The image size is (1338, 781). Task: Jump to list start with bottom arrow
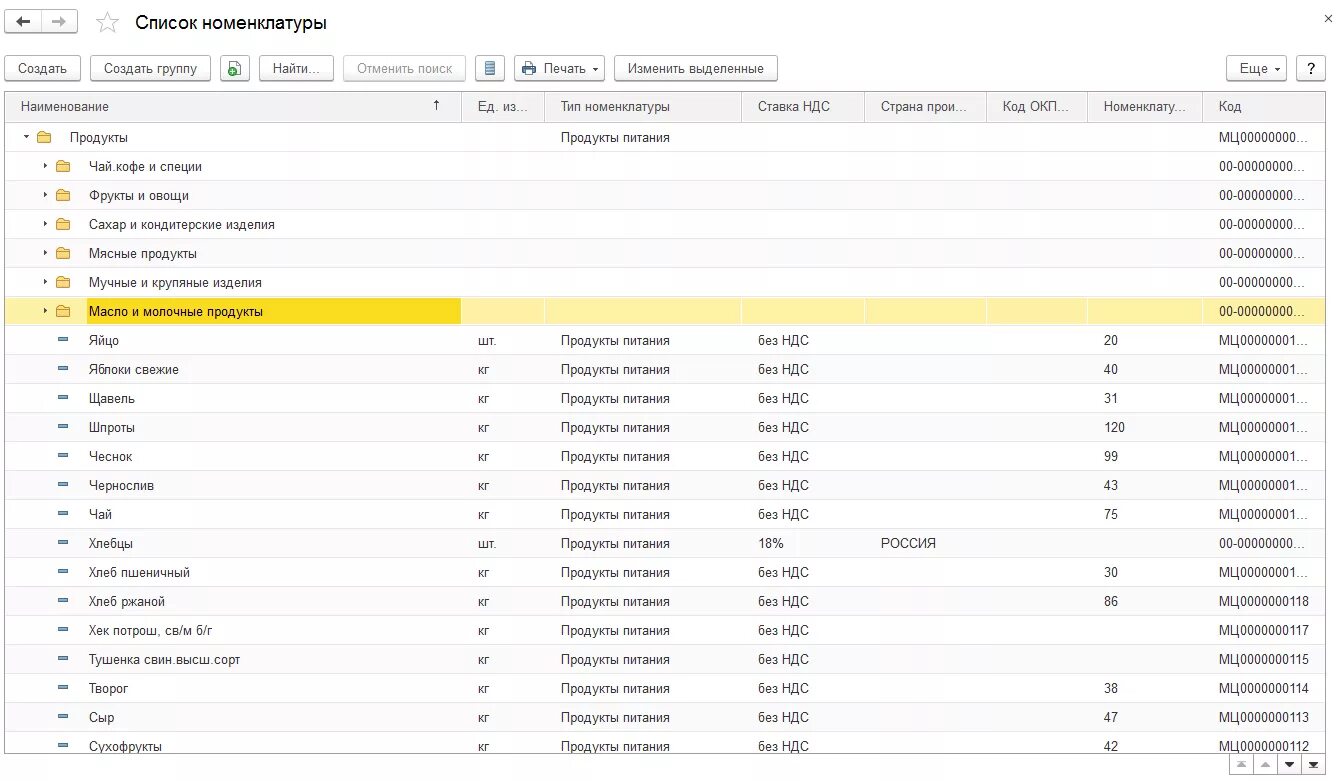(1241, 765)
